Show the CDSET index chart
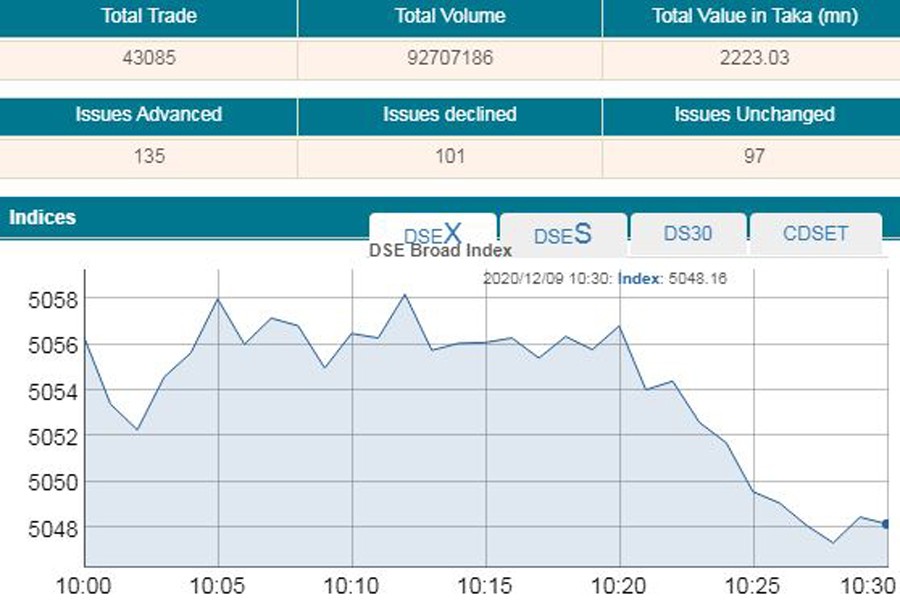Viewport: 900px width, 600px height. click(815, 234)
